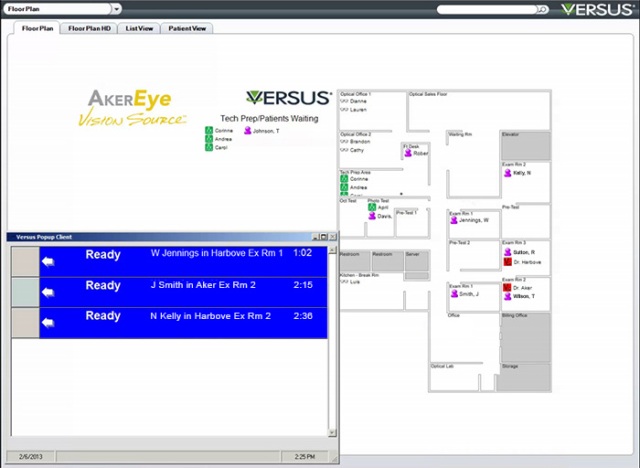Select Wilson, T patient icon
Image resolution: width=640 pixels, height=468 pixels.
coord(507,297)
